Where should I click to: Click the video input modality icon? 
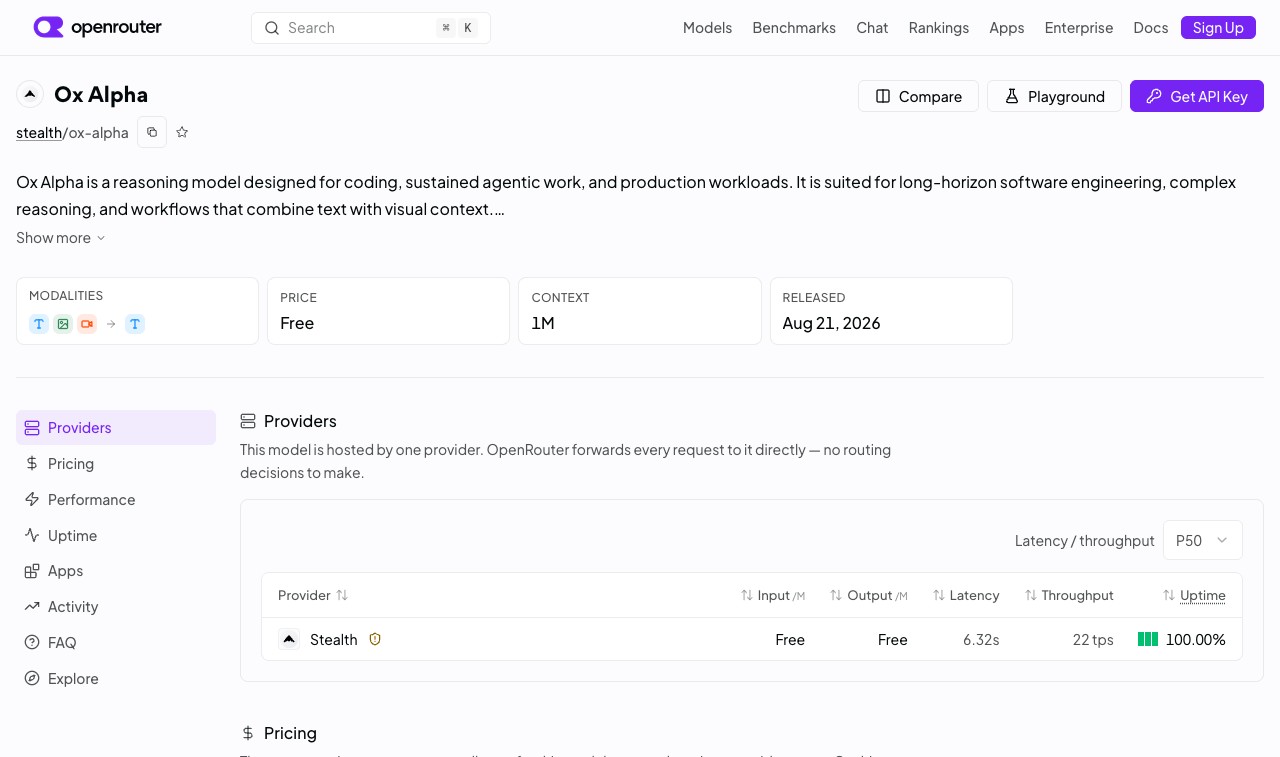[x=87, y=324]
